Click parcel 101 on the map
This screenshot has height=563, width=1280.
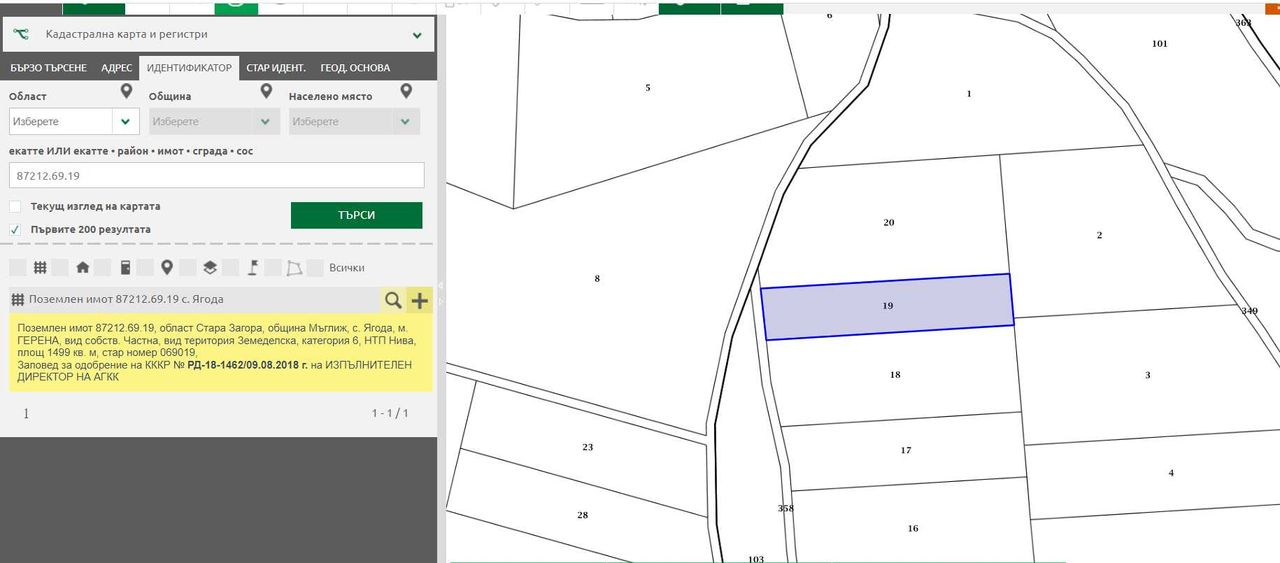[x=1160, y=44]
